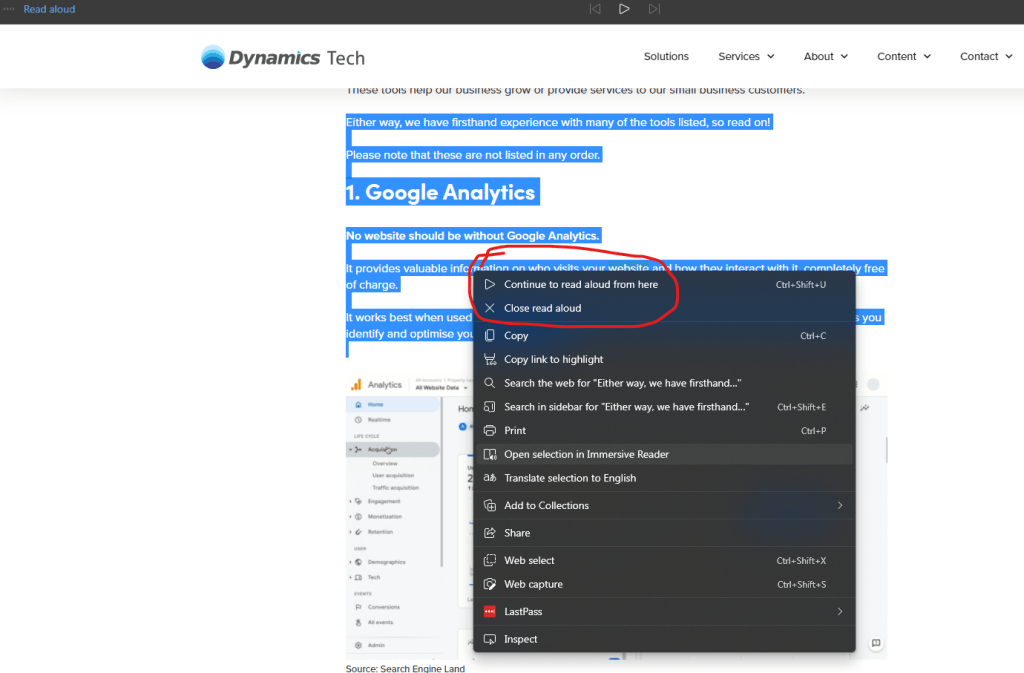
Task: Click the X icon beside Close read aloud
Action: pos(490,308)
